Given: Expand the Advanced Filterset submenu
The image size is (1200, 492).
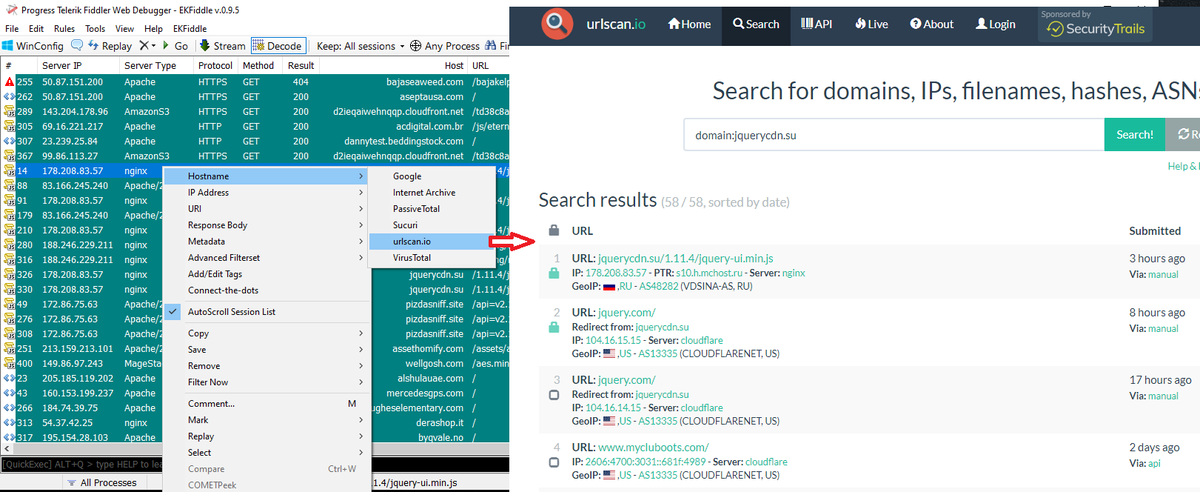Looking at the screenshot, I should coord(265,257).
